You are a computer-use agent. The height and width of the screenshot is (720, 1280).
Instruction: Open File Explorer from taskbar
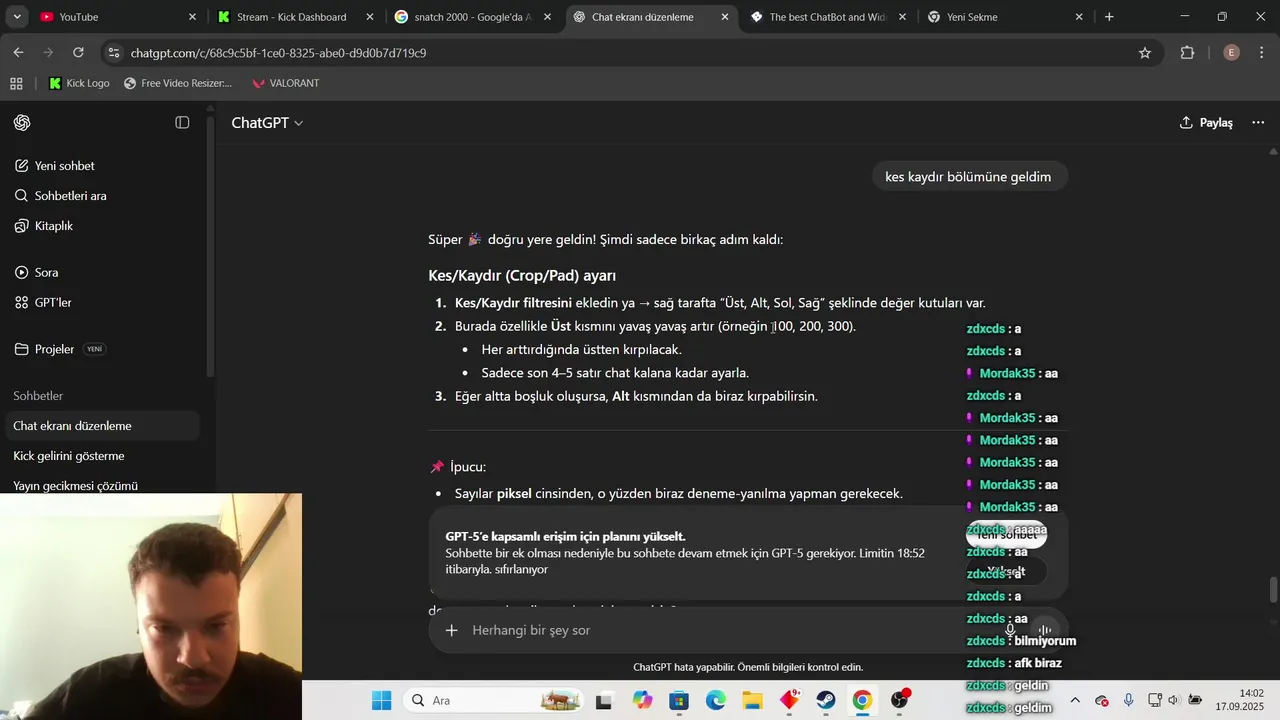pyautogui.click(x=752, y=701)
